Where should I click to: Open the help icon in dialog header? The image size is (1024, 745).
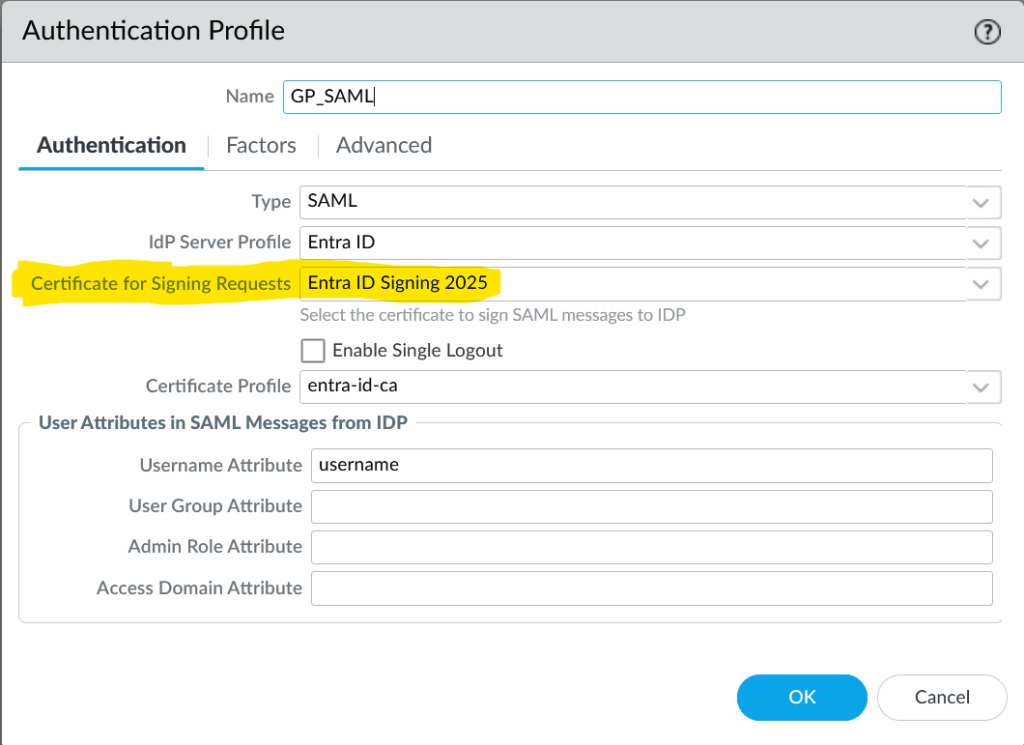(987, 32)
